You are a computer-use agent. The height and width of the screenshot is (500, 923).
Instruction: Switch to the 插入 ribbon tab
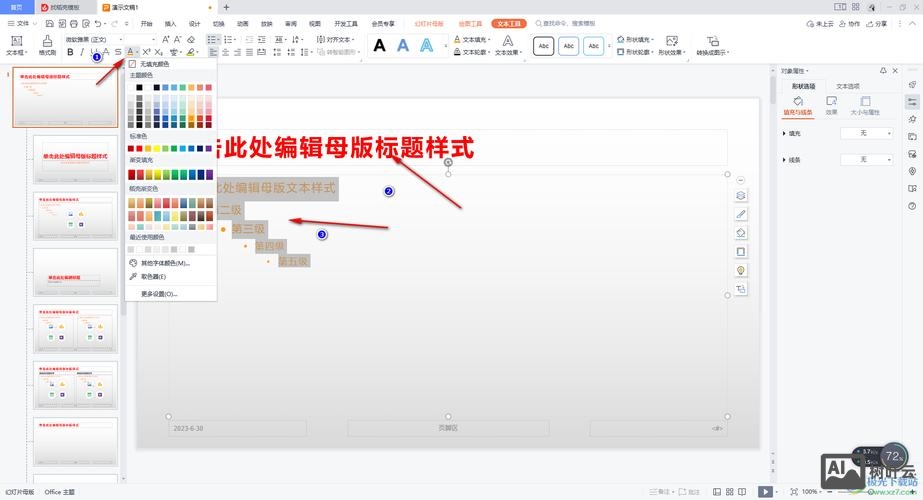[x=171, y=24]
